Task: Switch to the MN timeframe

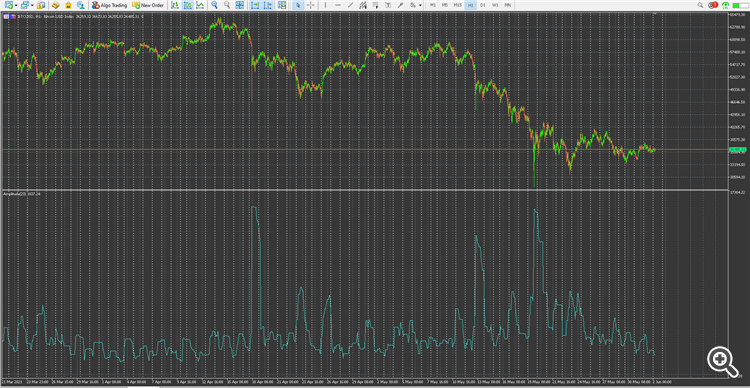Action: (x=507, y=5)
